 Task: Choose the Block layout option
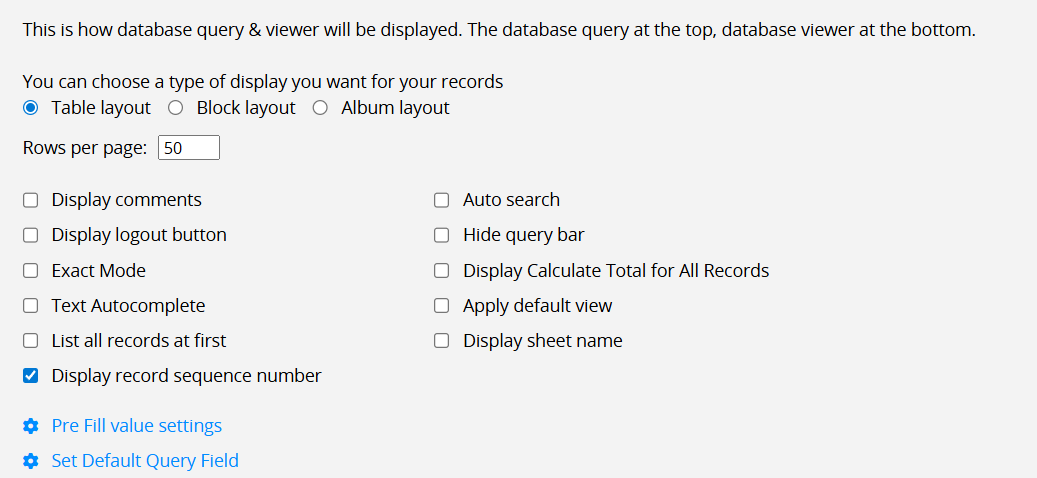(x=175, y=108)
